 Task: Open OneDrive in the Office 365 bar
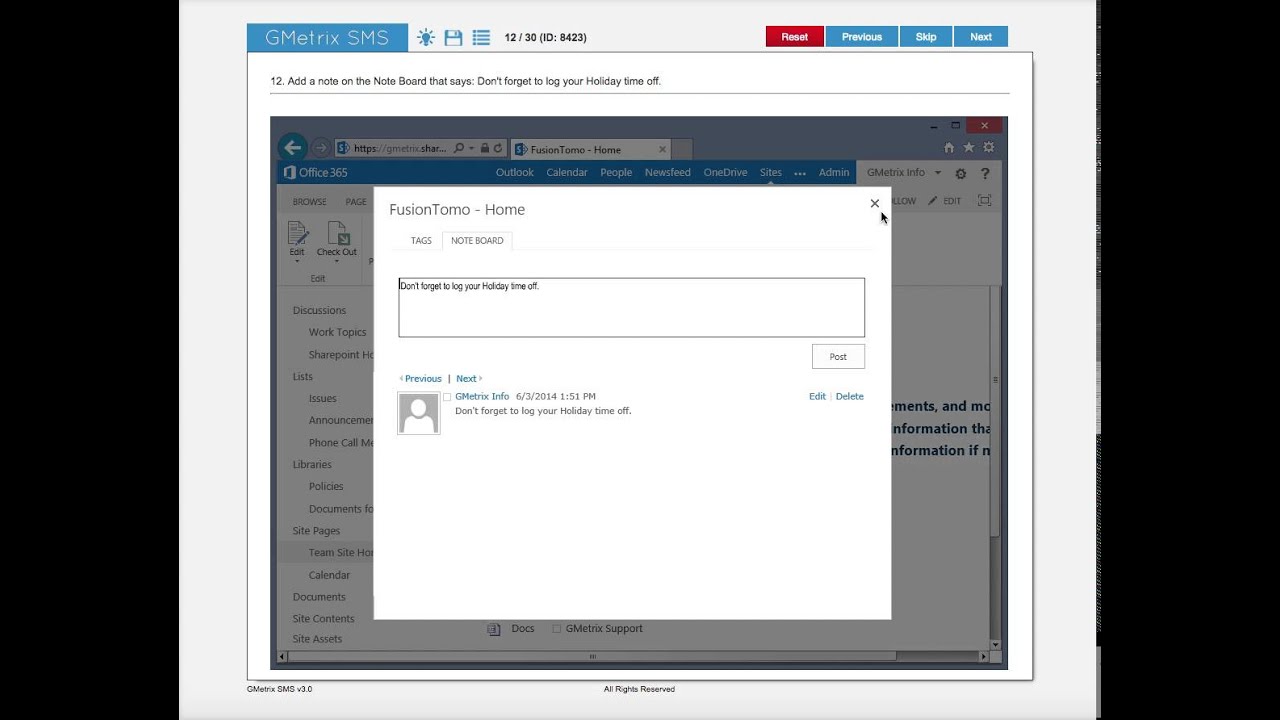click(x=725, y=172)
